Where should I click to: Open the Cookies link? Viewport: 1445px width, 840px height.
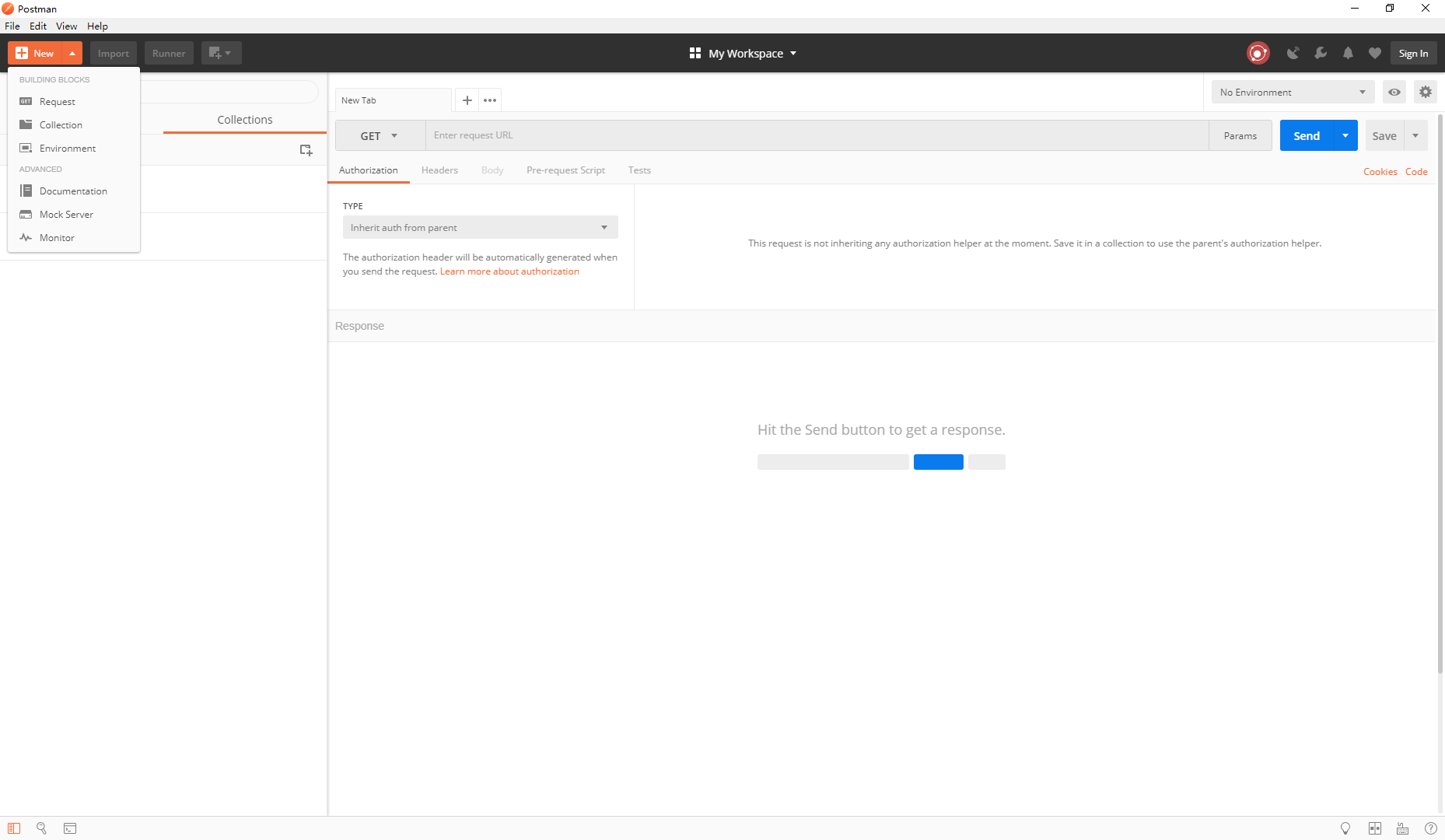pos(1380,172)
